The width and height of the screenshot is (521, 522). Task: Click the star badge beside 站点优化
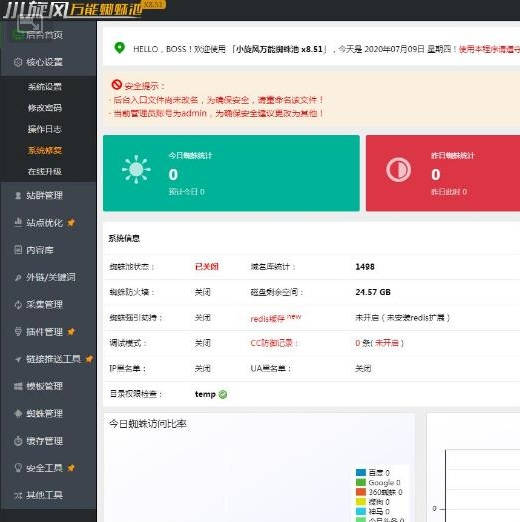coord(71,223)
